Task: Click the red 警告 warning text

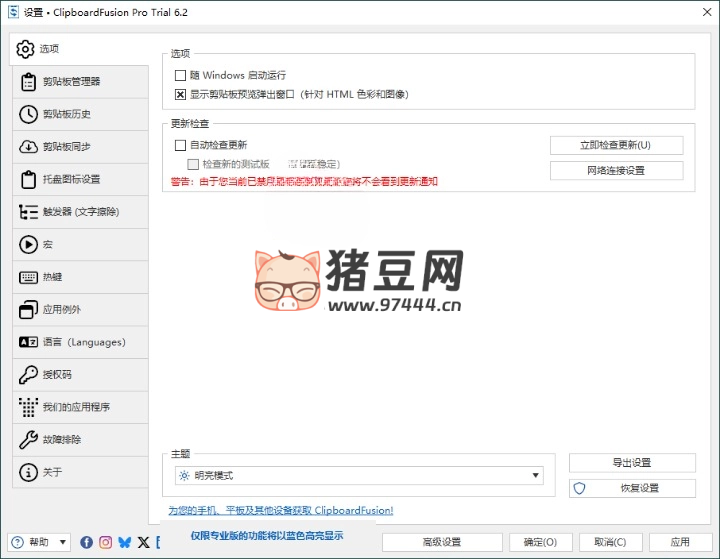Action: [304, 182]
